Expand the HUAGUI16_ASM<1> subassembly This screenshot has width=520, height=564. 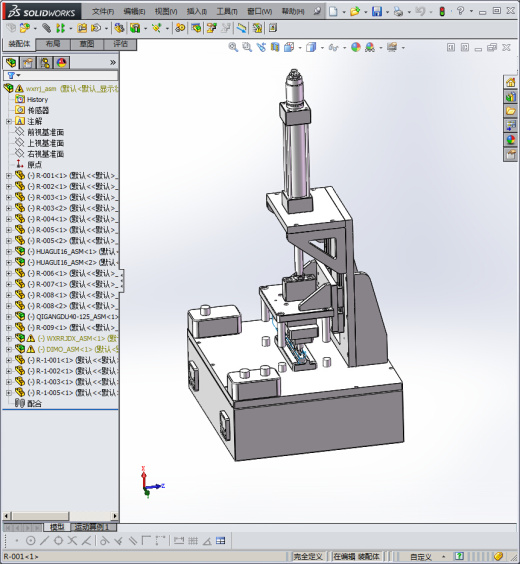point(9,251)
